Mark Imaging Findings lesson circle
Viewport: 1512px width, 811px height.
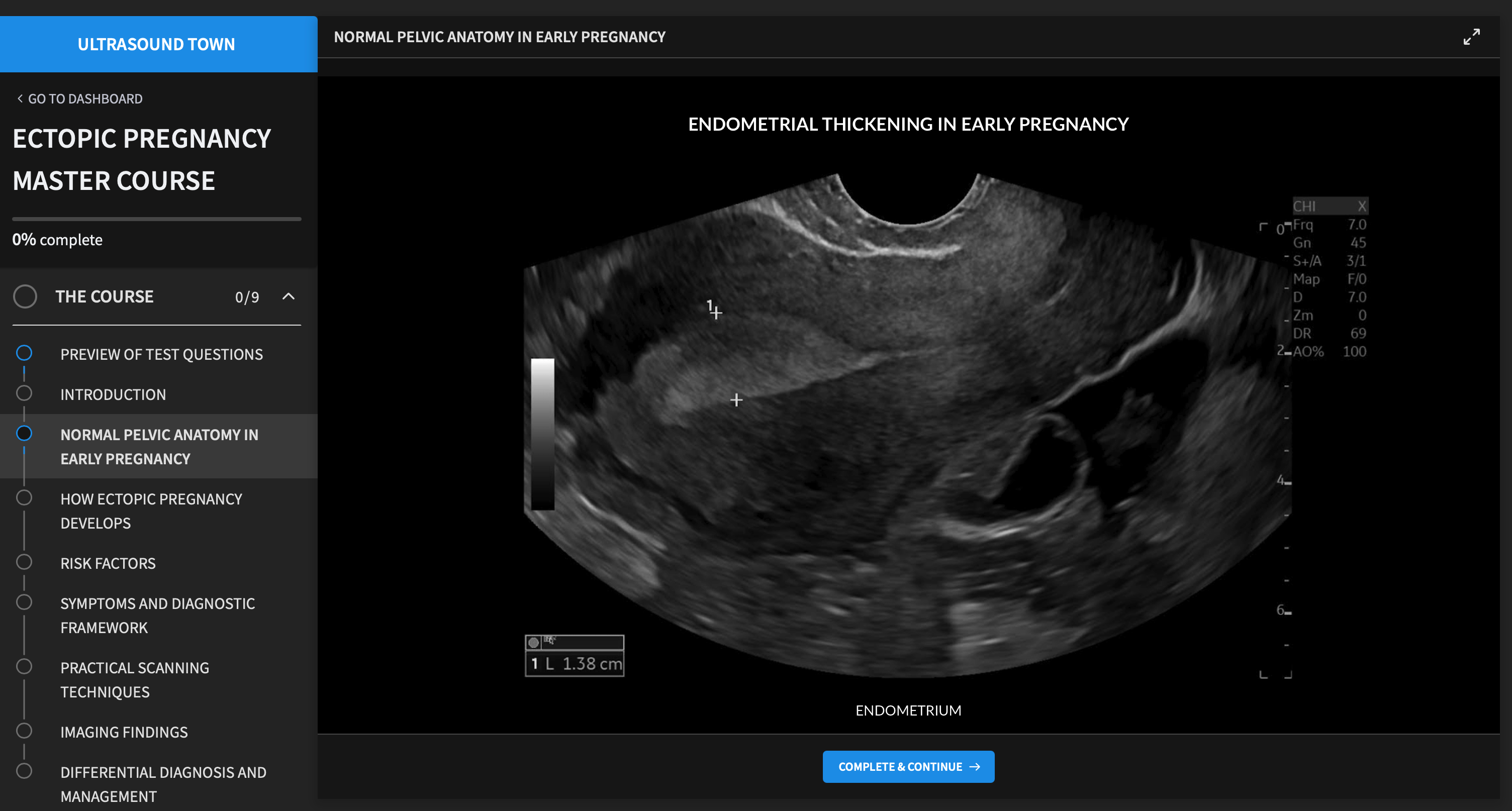24,731
